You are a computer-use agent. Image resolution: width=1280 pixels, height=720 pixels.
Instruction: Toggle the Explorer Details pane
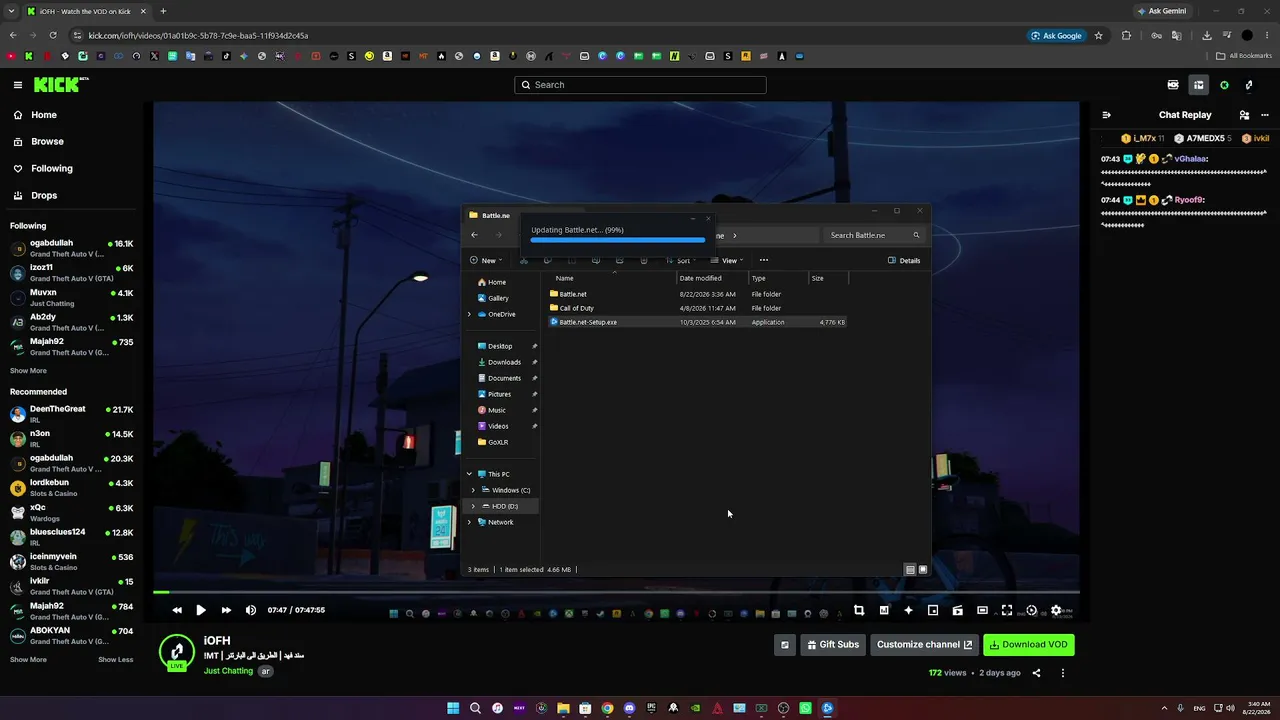coord(904,261)
